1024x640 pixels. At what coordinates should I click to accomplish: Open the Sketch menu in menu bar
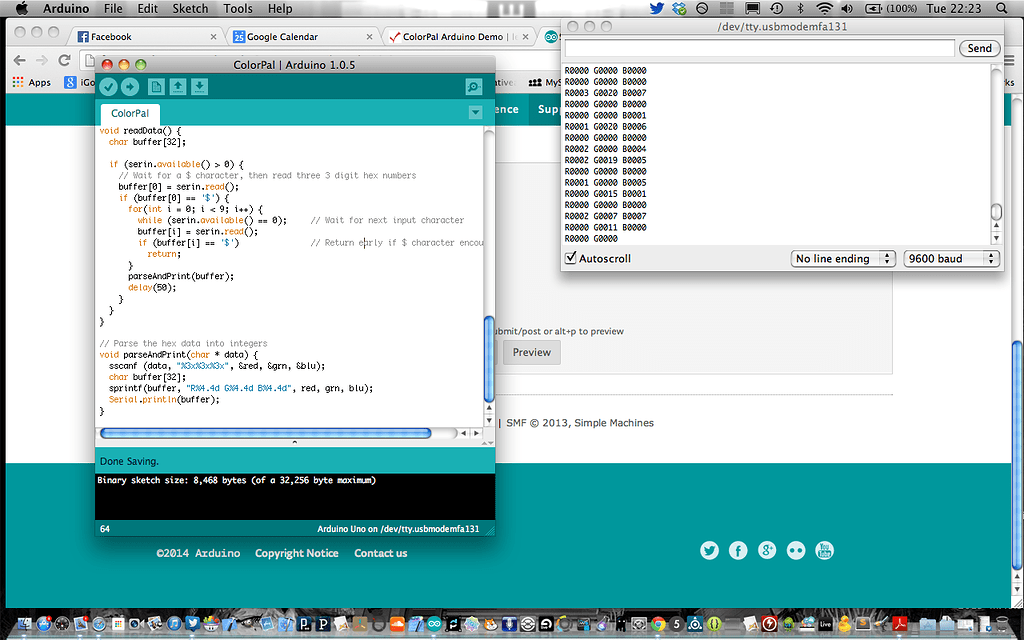click(x=191, y=8)
